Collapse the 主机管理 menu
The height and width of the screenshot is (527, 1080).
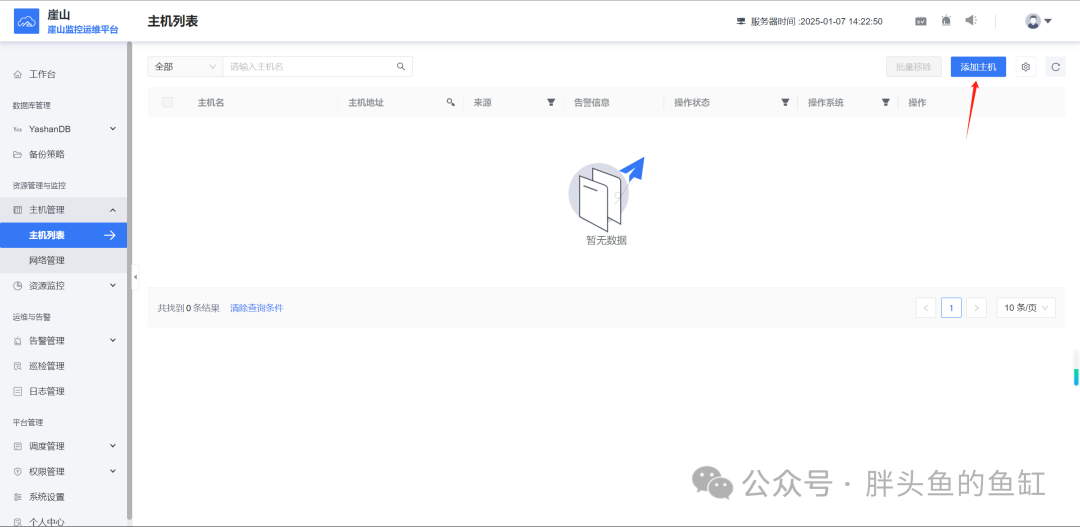63,209
